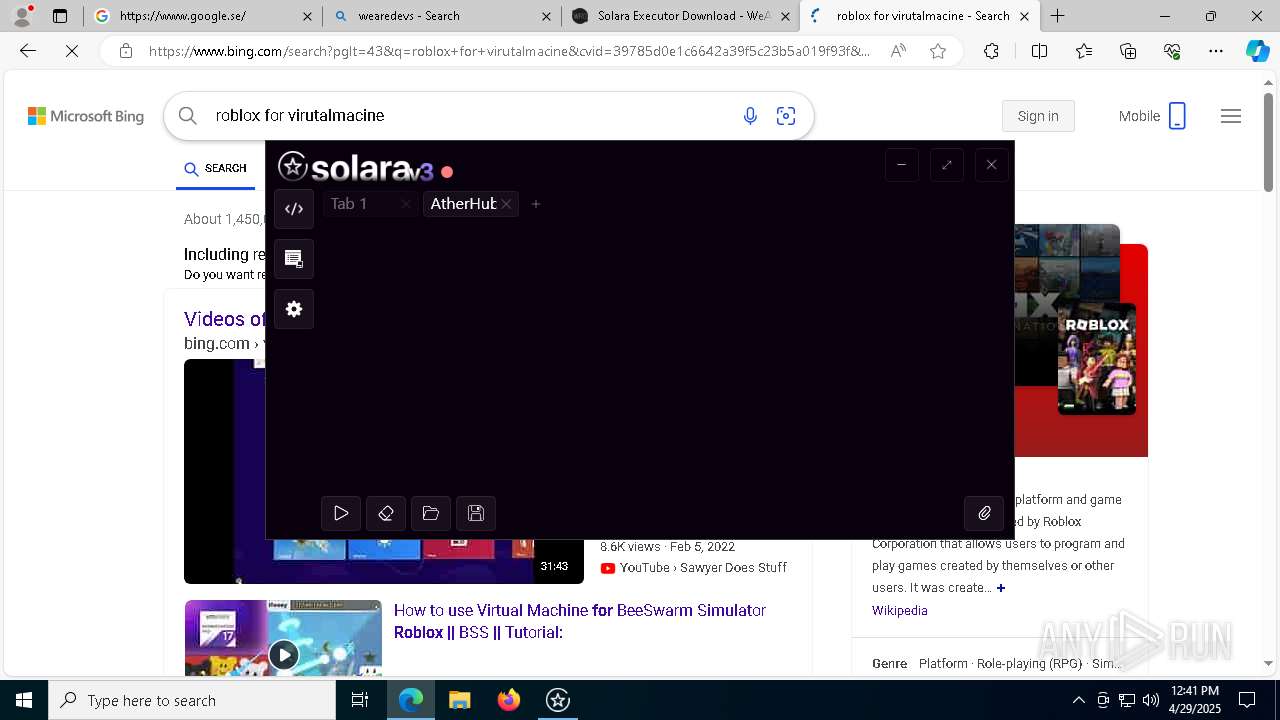Toggle Read aloud in Edge address bar
The width and height of the screenshot is (1280, 720).
coord(898,51)
